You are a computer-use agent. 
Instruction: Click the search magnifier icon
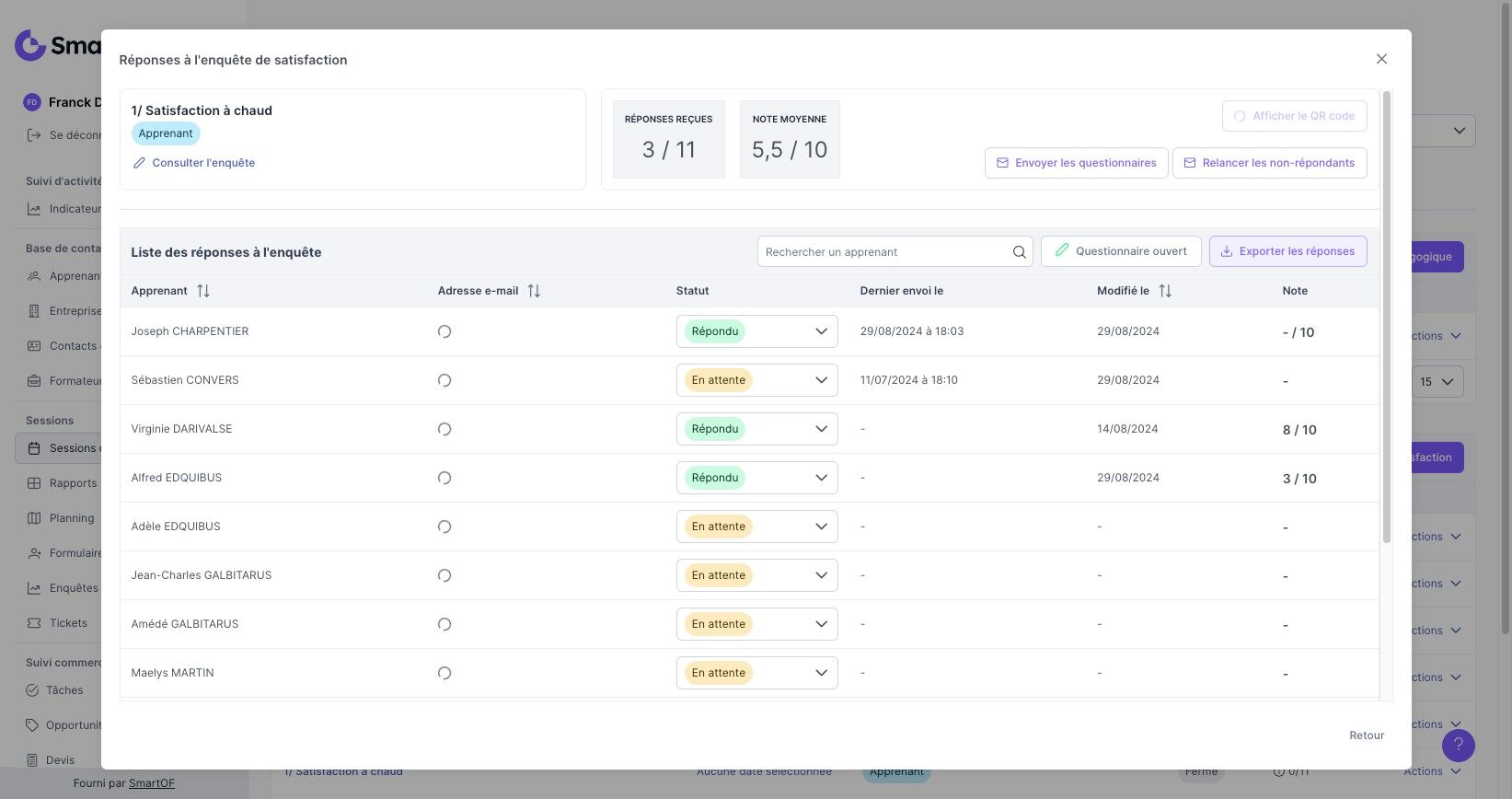pyautogui.click(x=1019, y=252)
